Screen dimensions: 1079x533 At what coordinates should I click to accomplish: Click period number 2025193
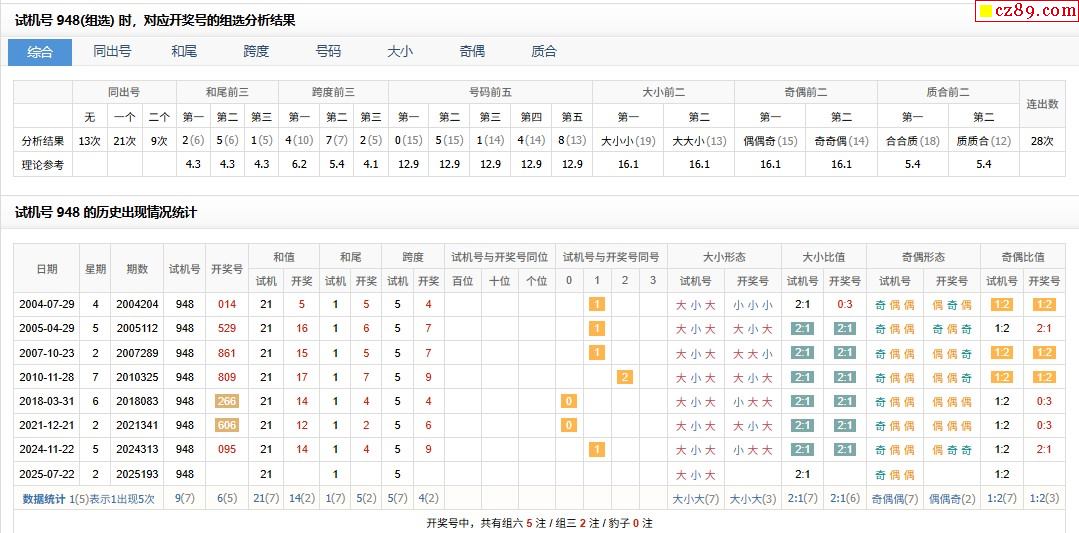137,475
